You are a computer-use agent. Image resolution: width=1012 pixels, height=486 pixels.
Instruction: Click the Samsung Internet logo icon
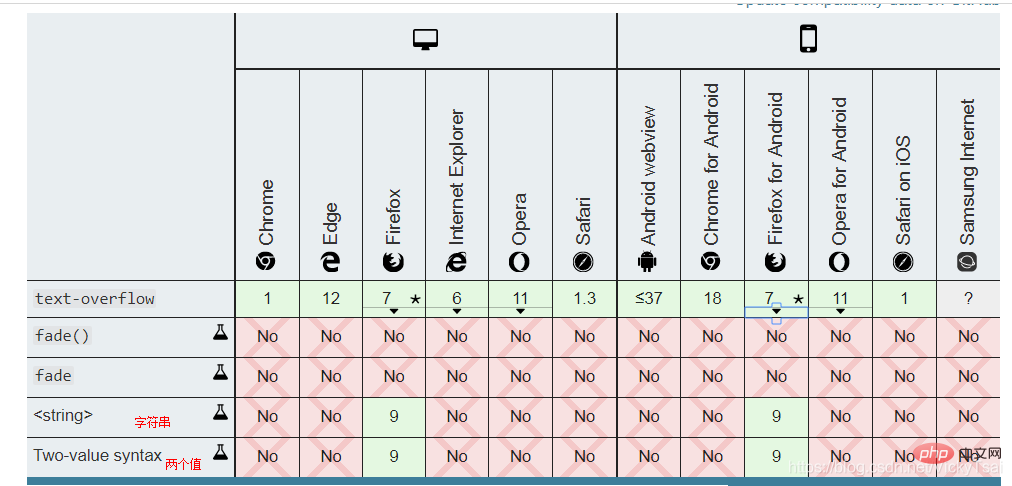967,261
